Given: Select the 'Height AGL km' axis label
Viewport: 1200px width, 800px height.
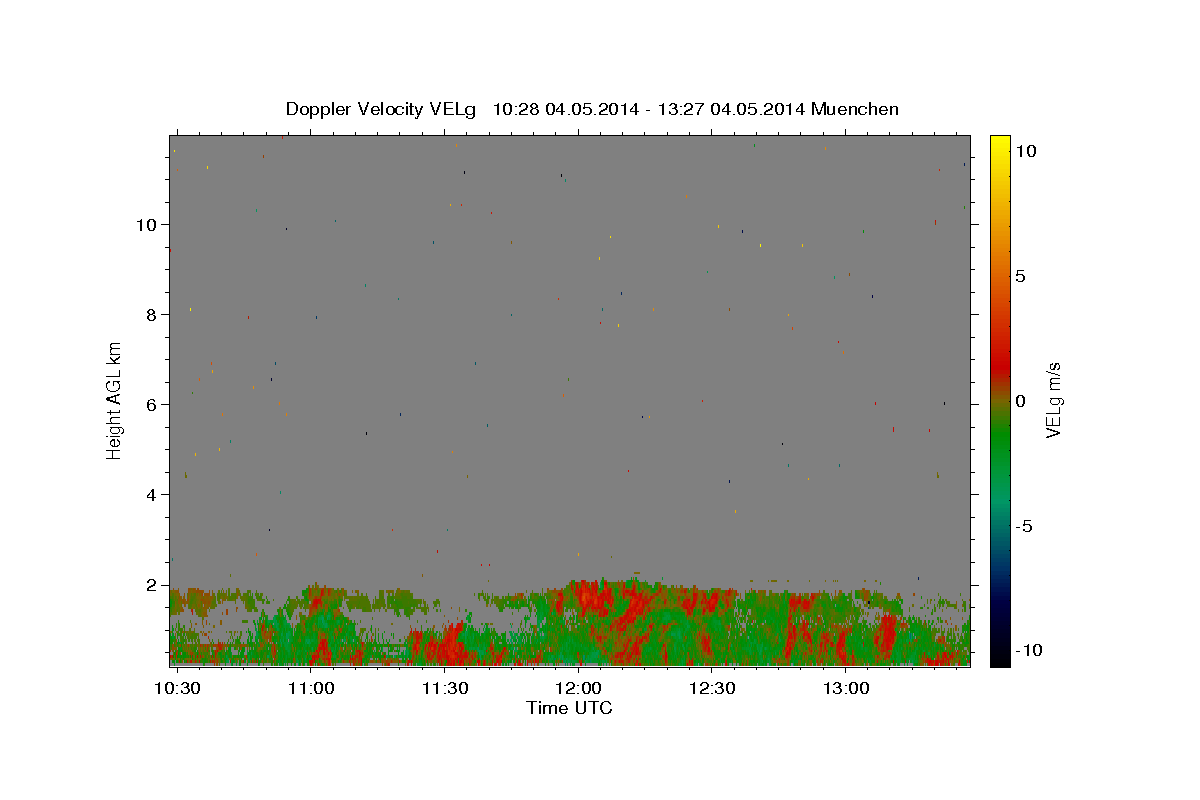Looking at the screenshot, I should point(115,400).
